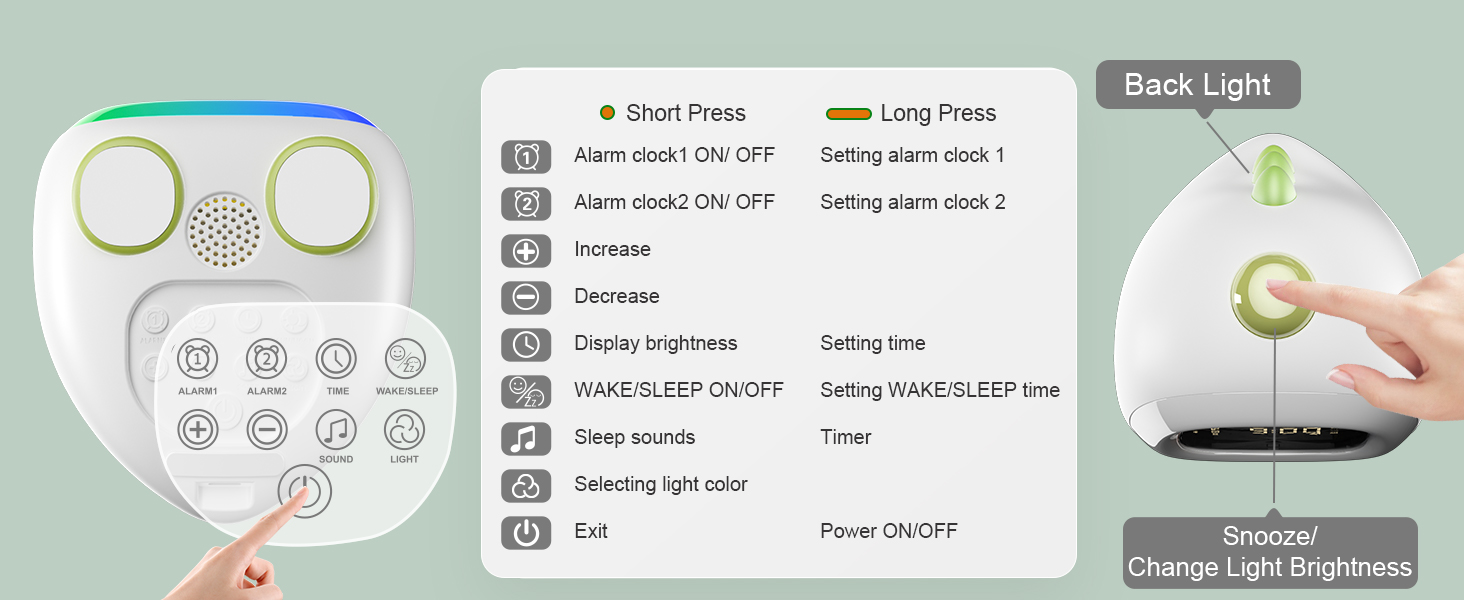
Task: Click the Decrease minus icon in the legend
Action: 526,298
